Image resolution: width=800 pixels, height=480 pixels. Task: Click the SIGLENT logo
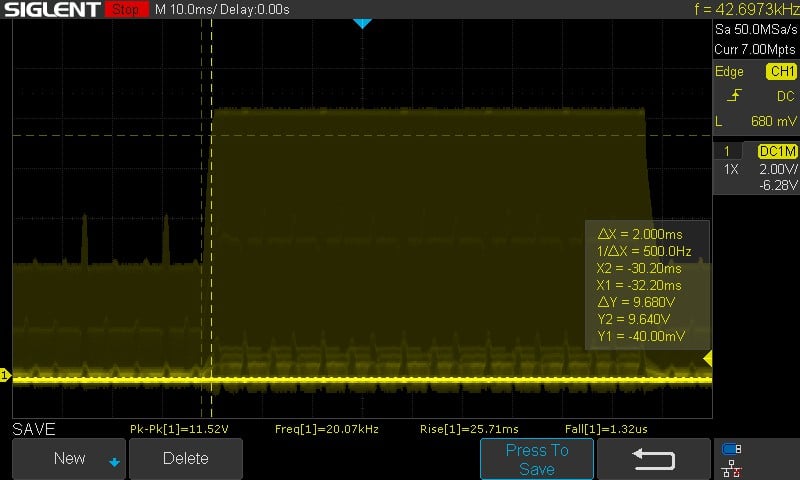[52, 9]
